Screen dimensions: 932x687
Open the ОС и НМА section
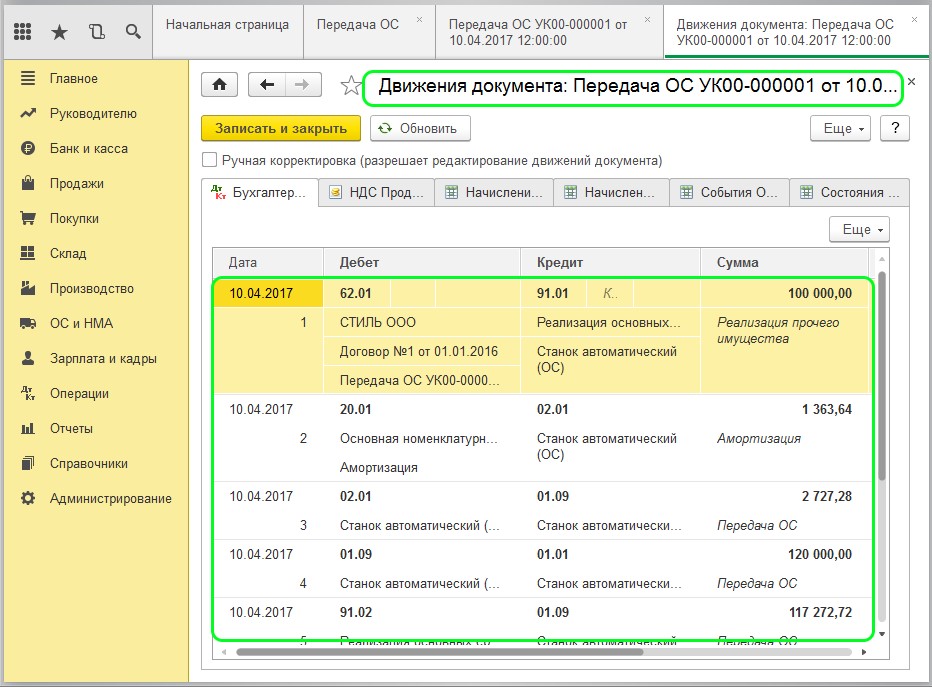click(x=81, y=324)
